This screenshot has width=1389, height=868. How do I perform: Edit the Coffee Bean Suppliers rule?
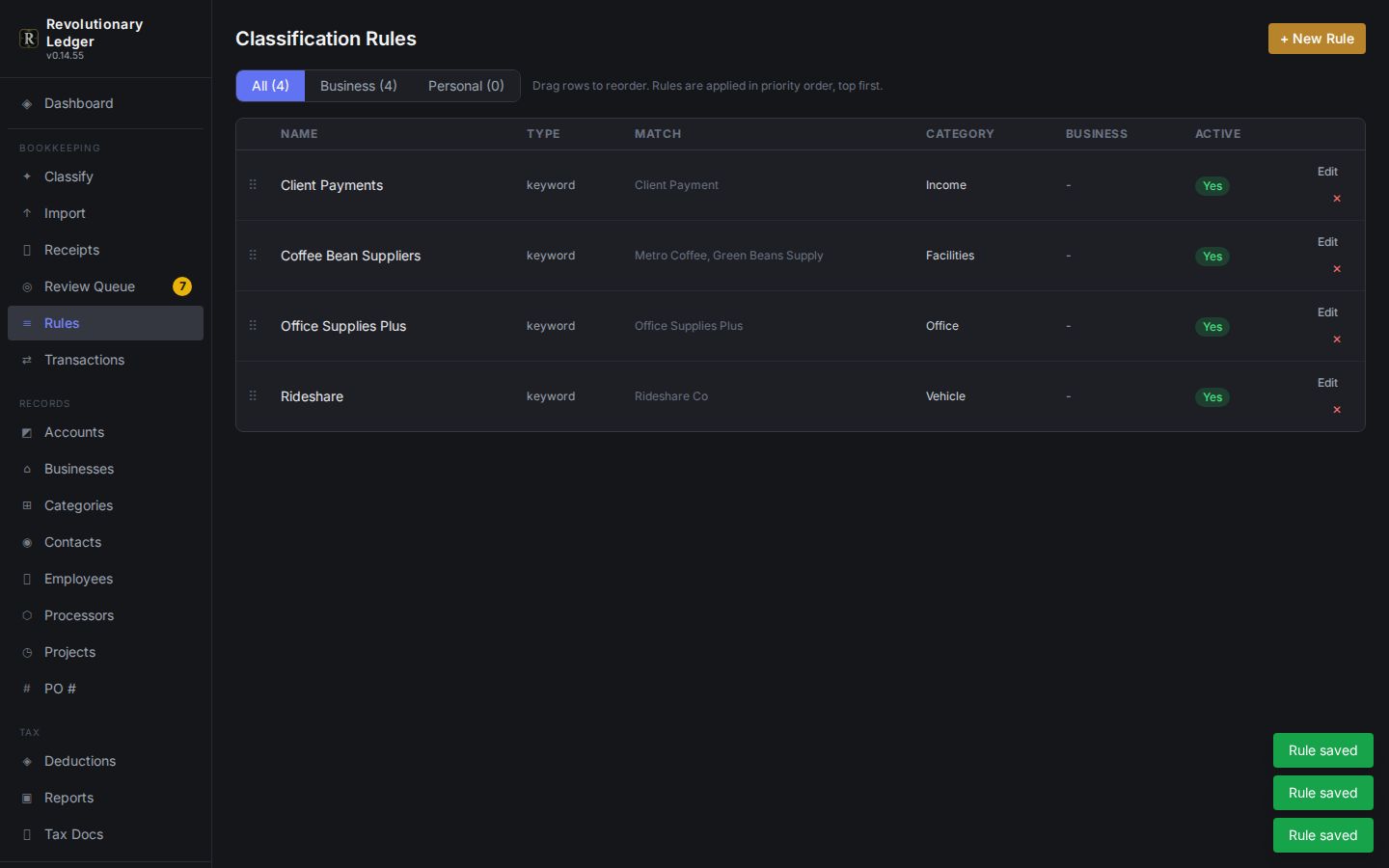pyautogui.click(x=1327, y=242)
